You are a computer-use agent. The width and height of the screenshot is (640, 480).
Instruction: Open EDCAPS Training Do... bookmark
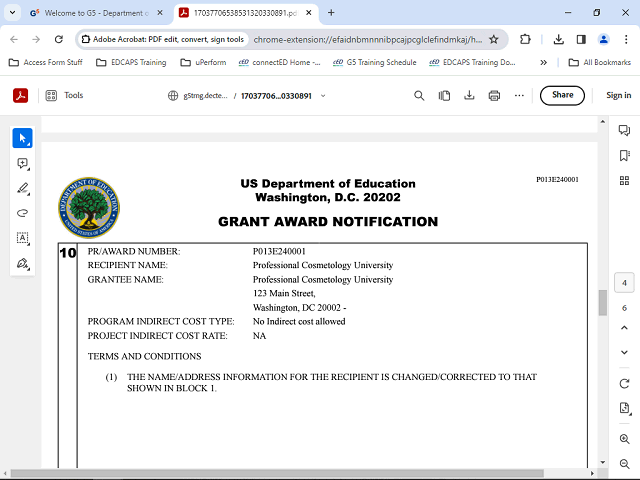coord(472,62)
